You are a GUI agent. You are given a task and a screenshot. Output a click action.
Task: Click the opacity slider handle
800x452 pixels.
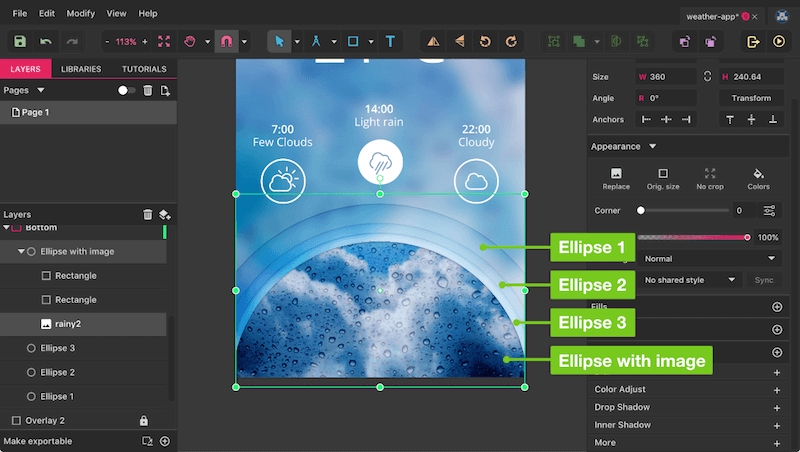(x=747, y=237)
